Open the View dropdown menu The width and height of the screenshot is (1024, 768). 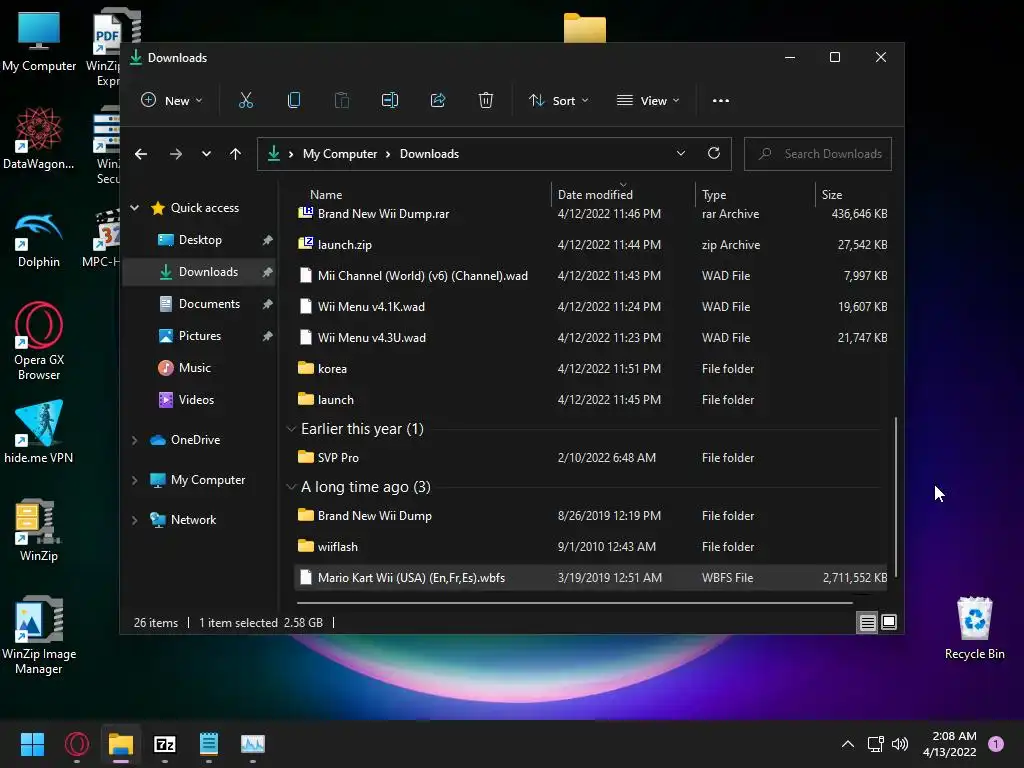648,101
